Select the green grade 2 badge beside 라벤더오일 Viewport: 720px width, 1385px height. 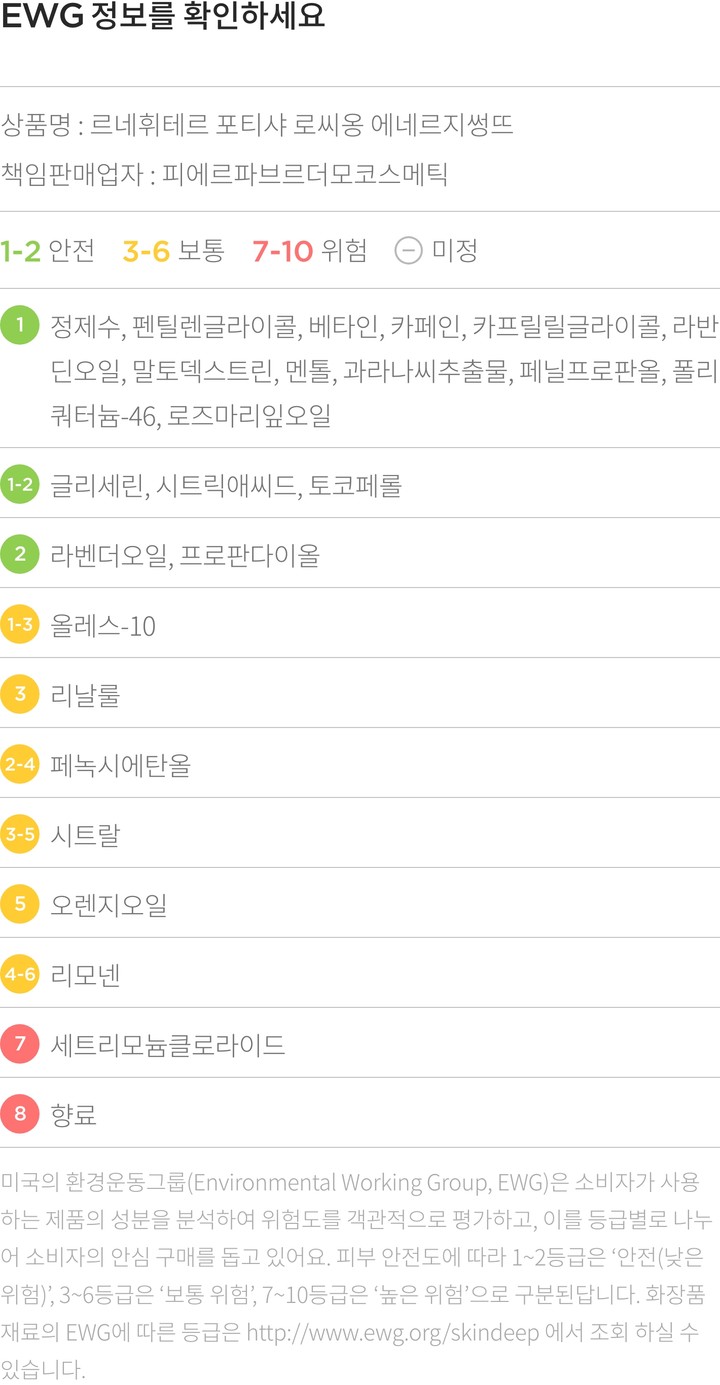pos(20,554)
